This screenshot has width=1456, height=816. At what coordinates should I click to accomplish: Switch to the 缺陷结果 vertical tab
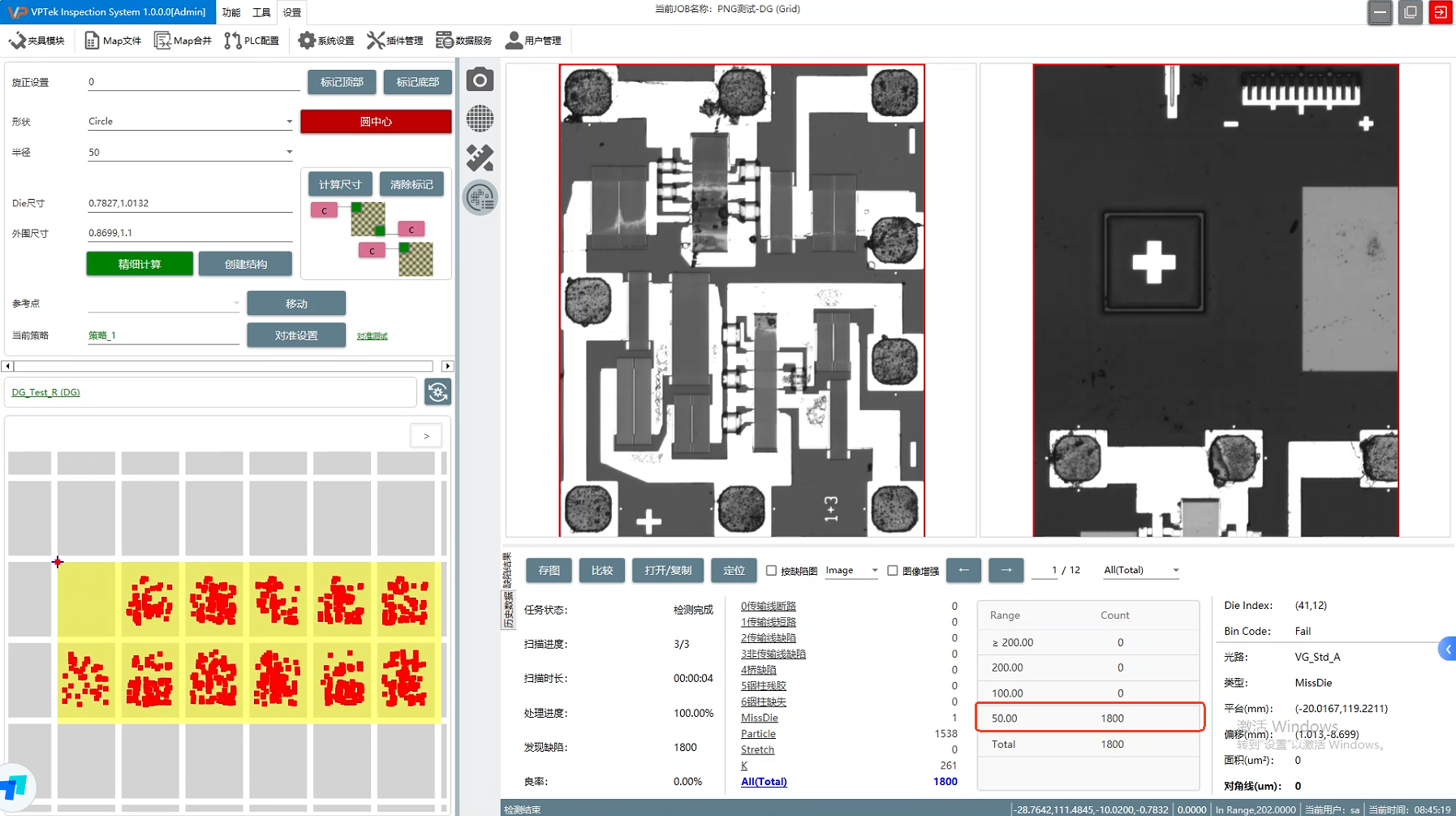pos(508,570)
